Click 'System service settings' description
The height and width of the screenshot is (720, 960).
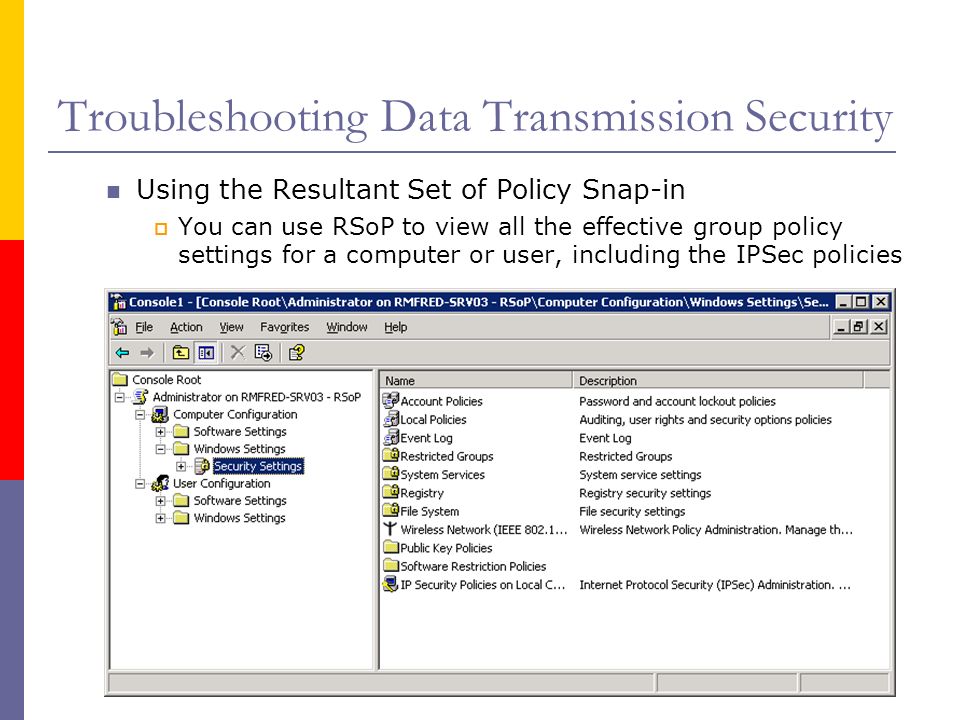(x=640, y=474)
